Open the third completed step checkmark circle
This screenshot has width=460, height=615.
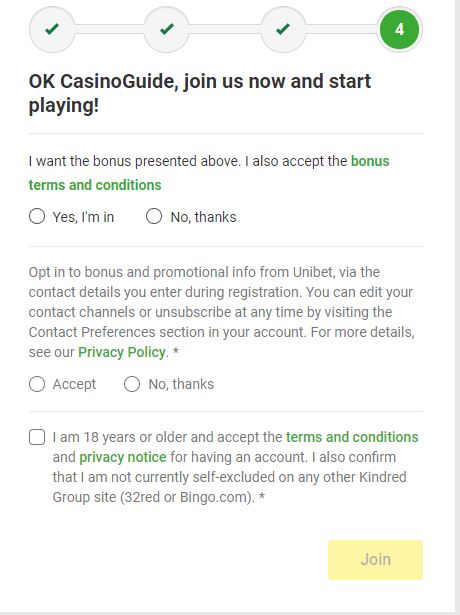tap(283, 29)
